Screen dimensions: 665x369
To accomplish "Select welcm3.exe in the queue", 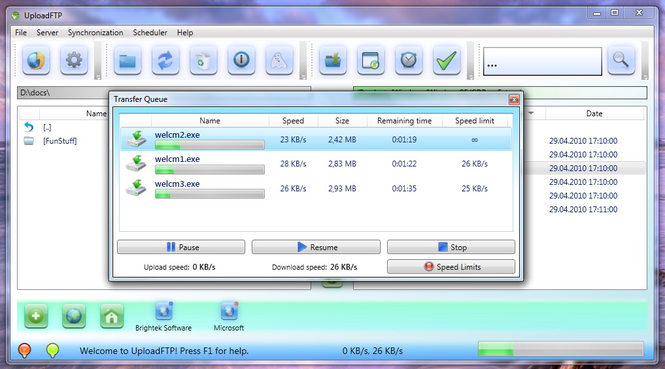I will click(316, 188).
